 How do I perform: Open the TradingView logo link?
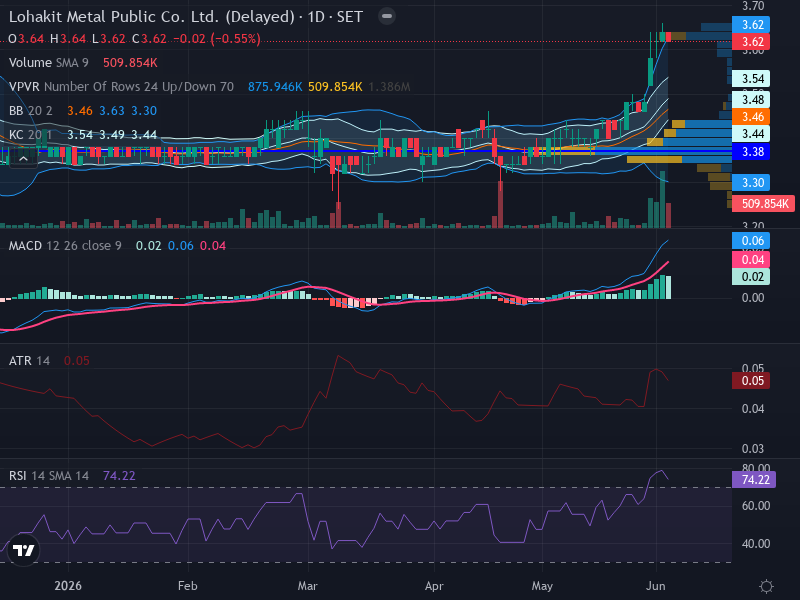pyautogui.click(x=23, y=550)
